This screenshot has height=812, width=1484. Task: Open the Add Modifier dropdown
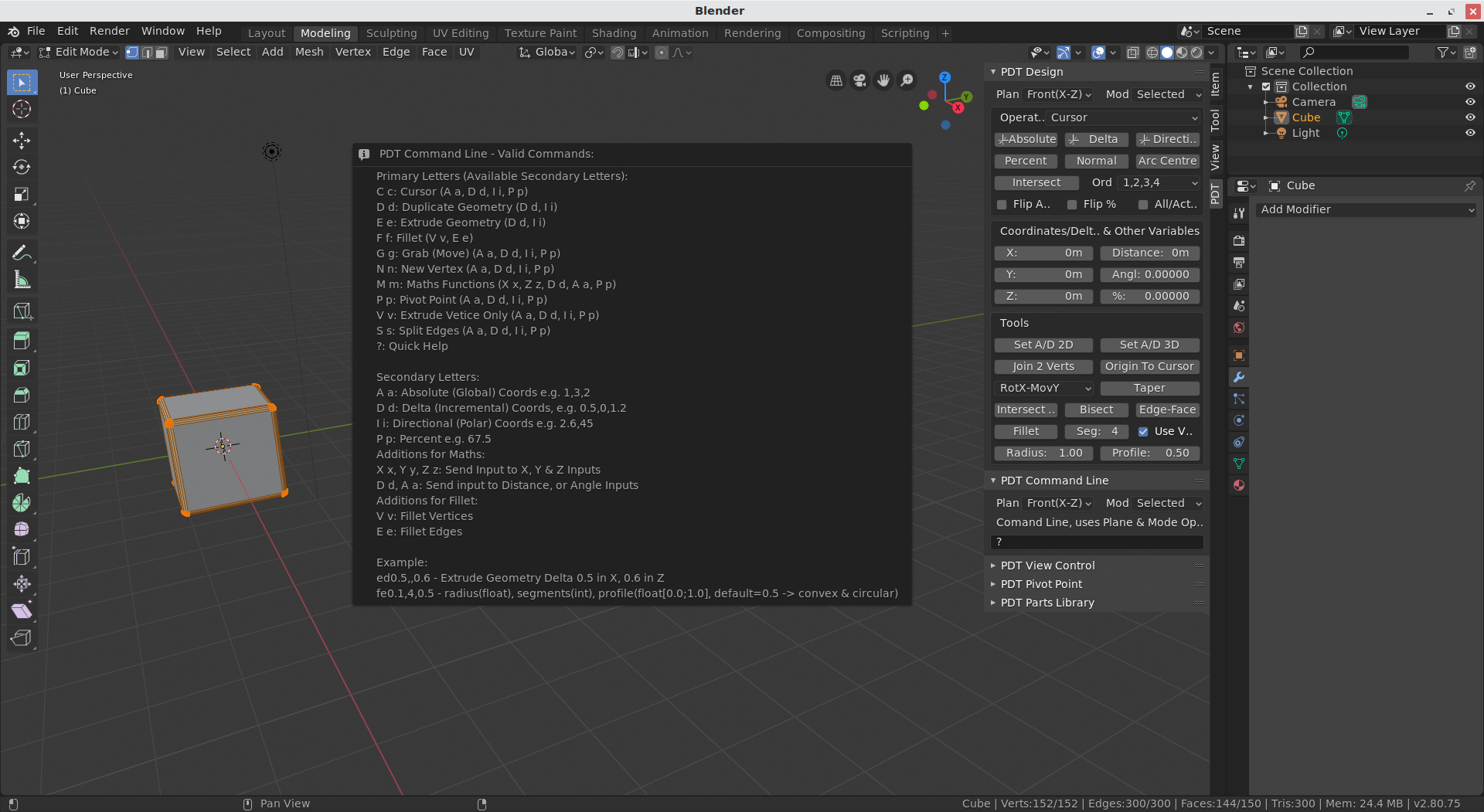click(x=1366, y=209)
